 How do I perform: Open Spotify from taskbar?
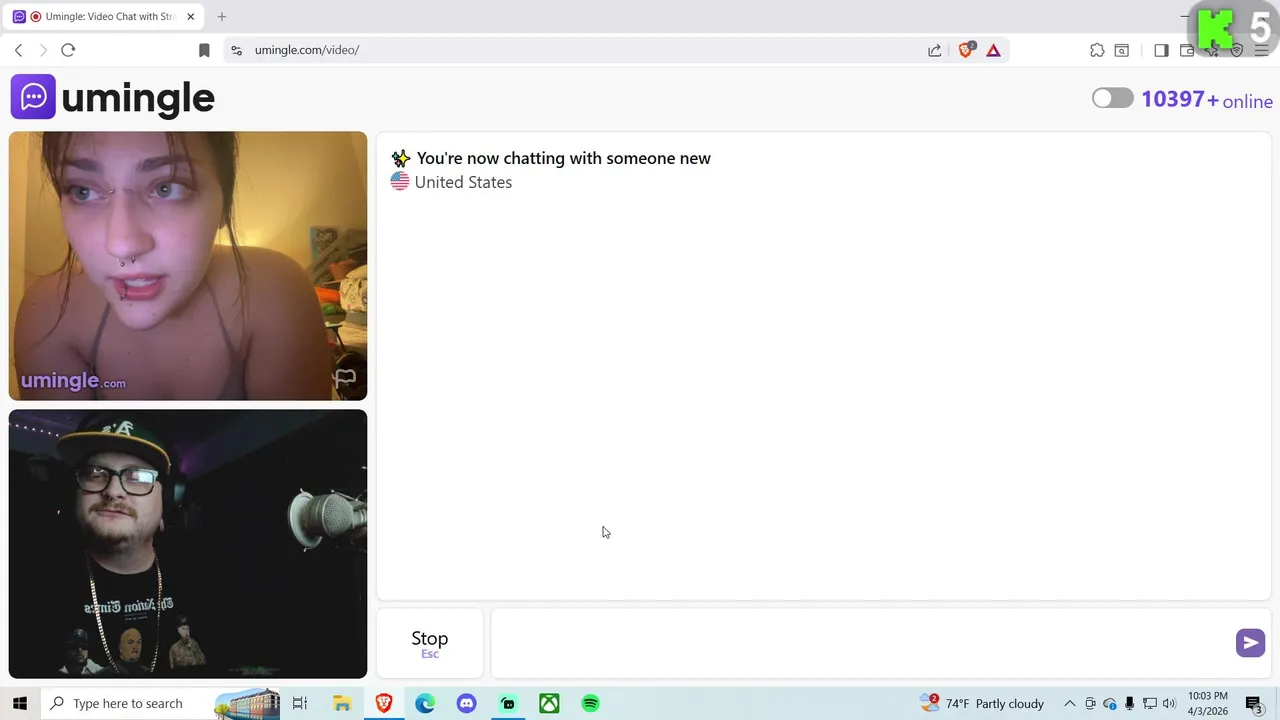tap(591, 703)
